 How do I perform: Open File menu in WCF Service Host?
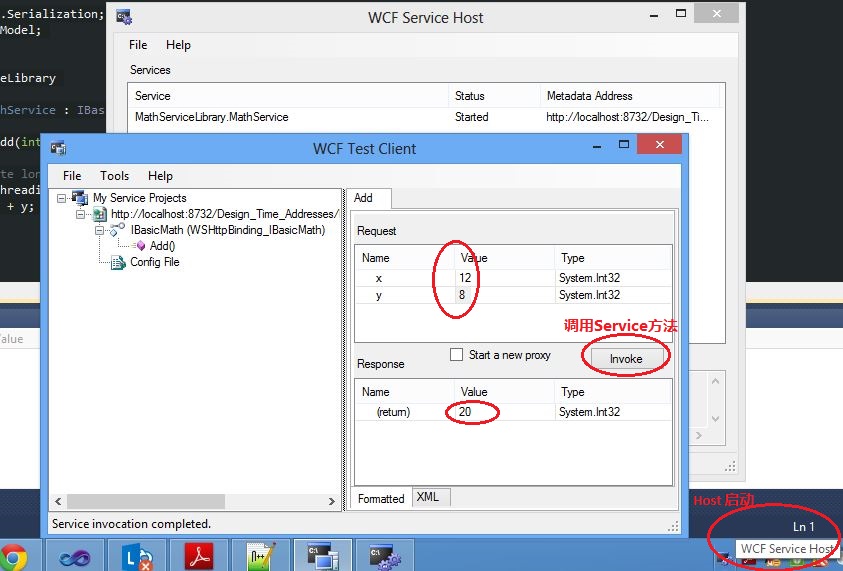coord(138,45)
